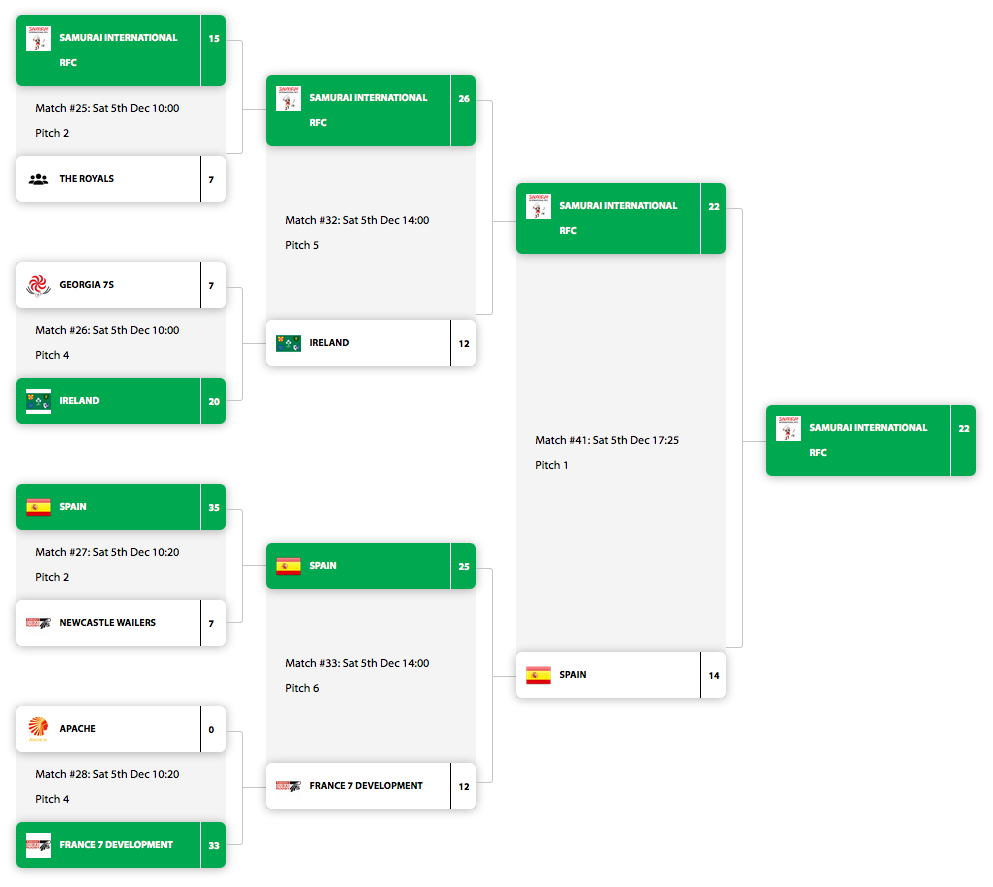This screenshot has height=887, width=993.
Task: Open the Georgia 7s team name
Action: pos(87,286)
